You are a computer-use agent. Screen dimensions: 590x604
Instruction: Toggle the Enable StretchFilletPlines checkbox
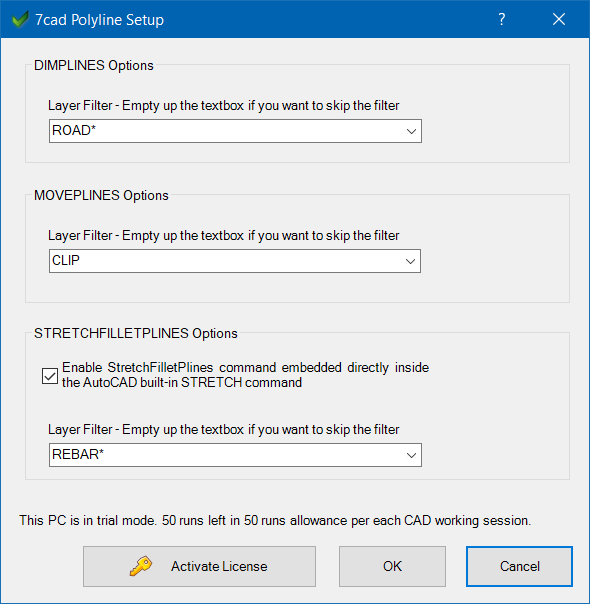(50, 376)
